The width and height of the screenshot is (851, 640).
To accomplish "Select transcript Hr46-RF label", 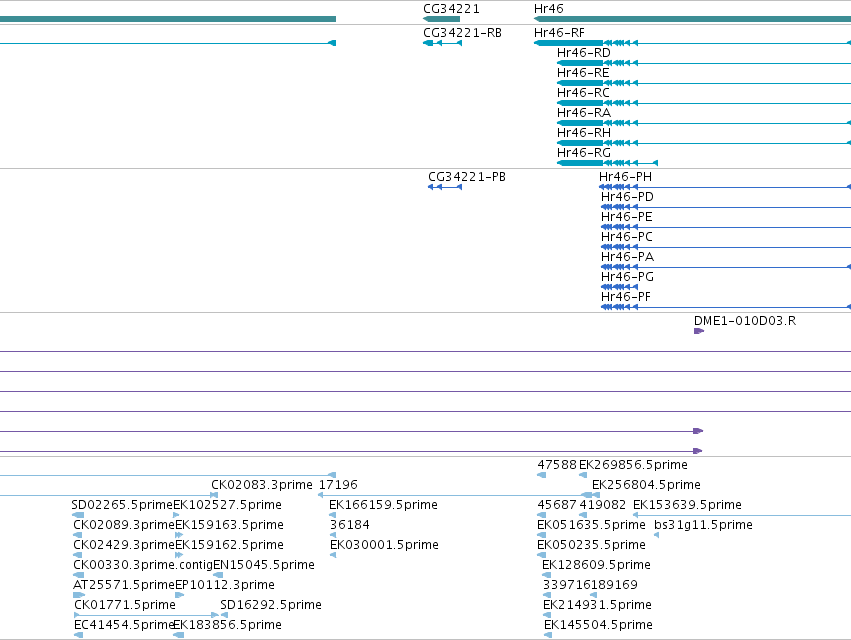I will point(559,33).
